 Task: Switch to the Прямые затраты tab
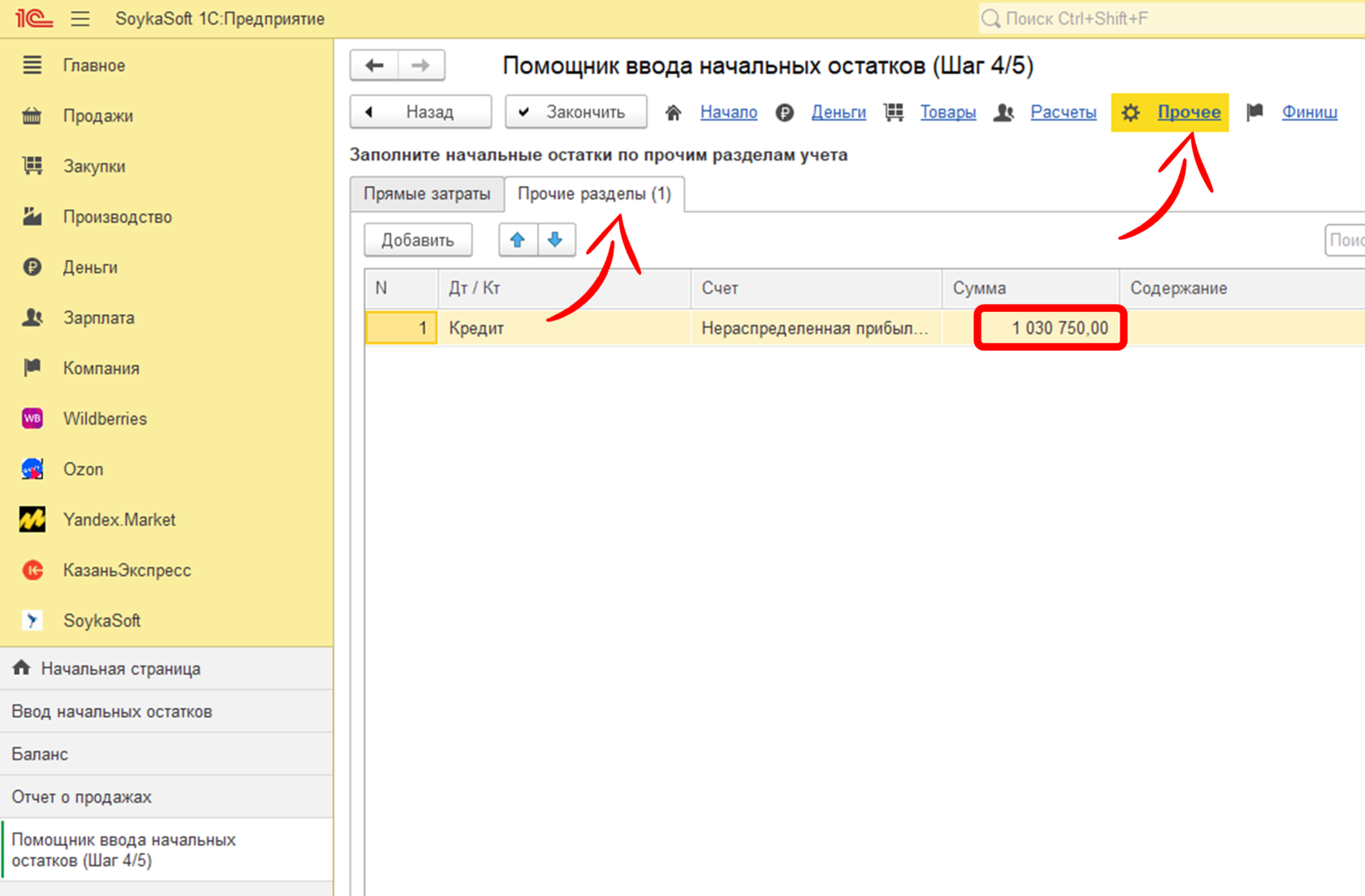pyautogui.click(x=427, y=194)
